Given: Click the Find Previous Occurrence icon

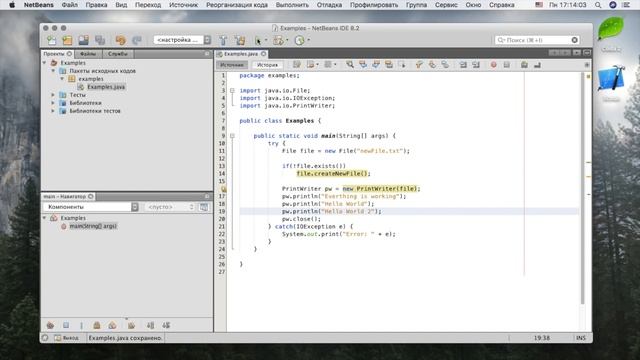Looking at the screenshot, I should 363,64.
